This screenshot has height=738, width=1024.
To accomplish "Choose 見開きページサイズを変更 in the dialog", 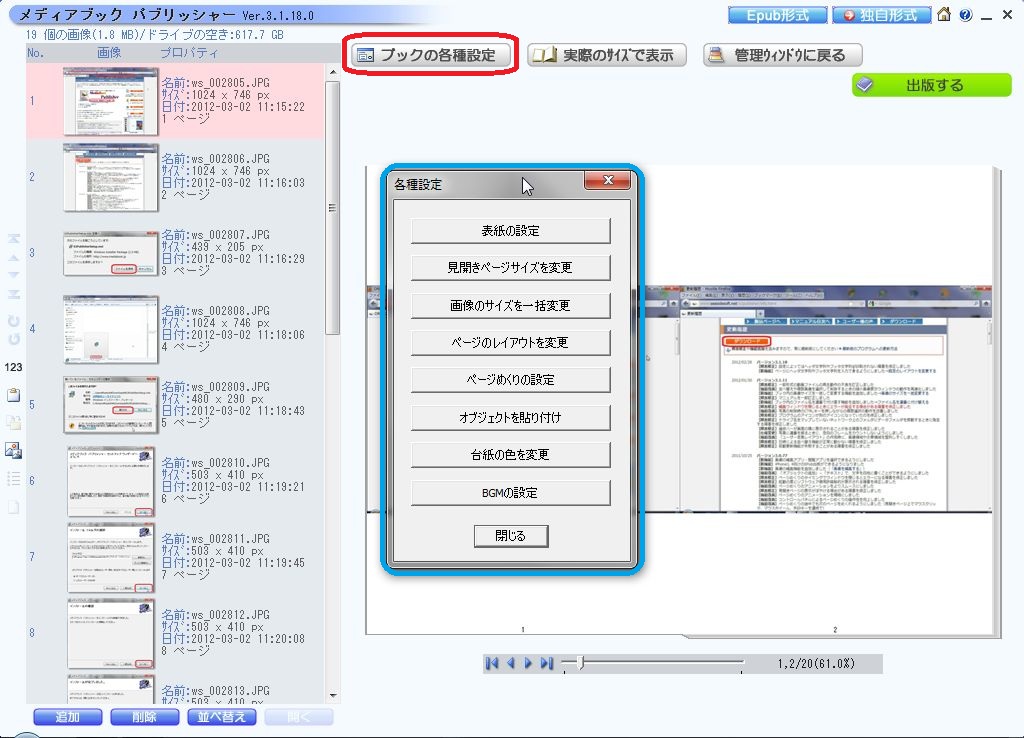I will point(510,267).
